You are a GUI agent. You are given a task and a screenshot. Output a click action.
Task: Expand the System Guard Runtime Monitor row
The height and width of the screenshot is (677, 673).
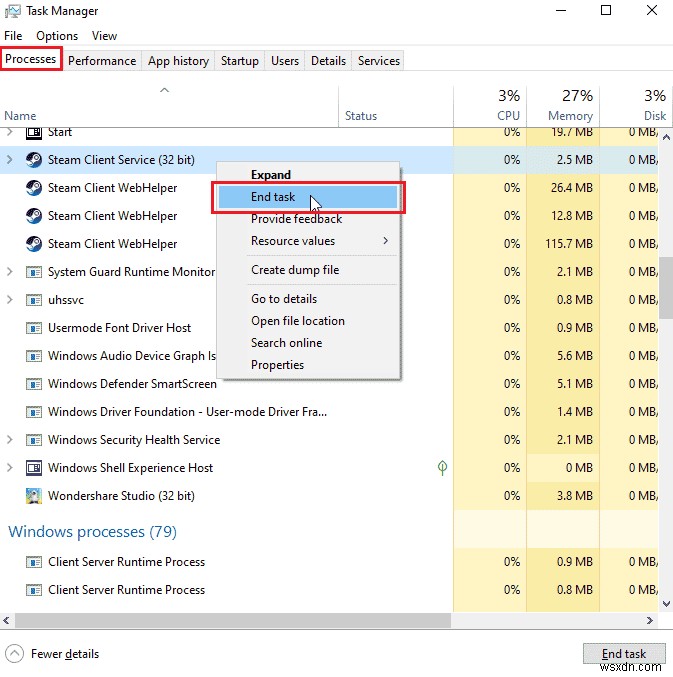click(x=10, y=271)
